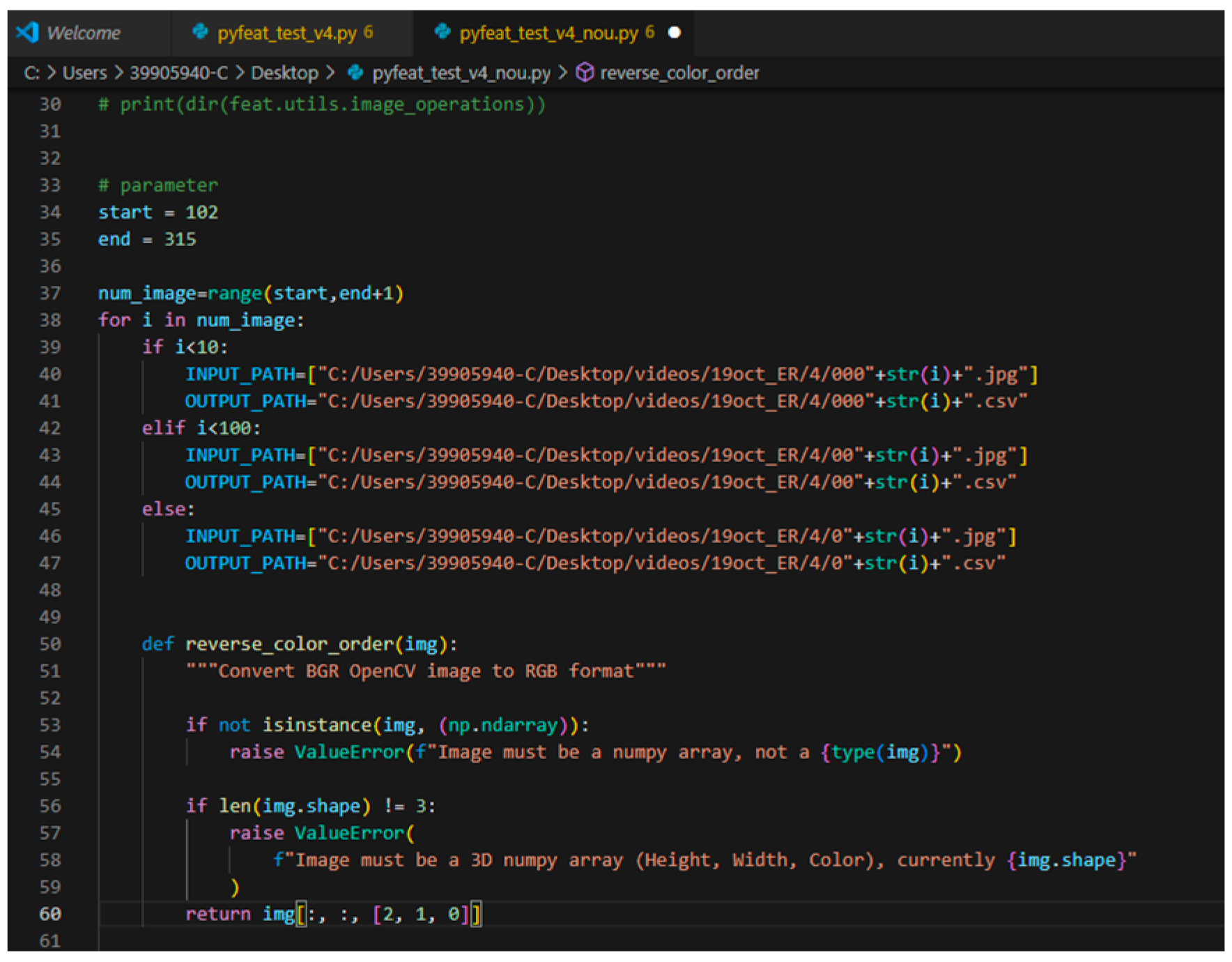Click the Python file icon in the breadcrumb
The width and height of the screenshot is (1232, 962).
355,72
